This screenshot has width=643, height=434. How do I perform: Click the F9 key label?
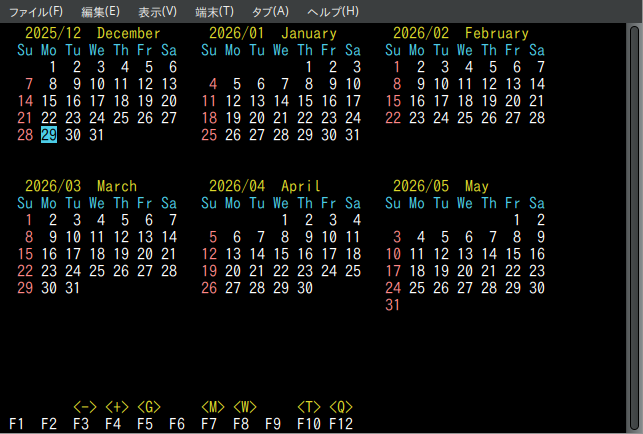[x=273, y=424]
